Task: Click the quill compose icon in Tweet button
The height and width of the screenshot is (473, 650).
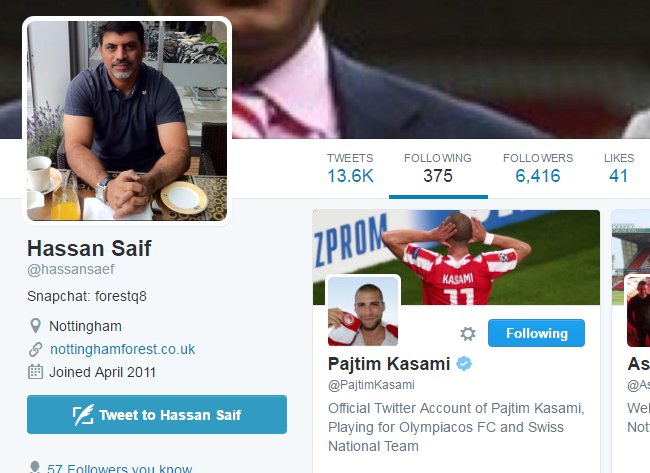Action: [83, 415]
